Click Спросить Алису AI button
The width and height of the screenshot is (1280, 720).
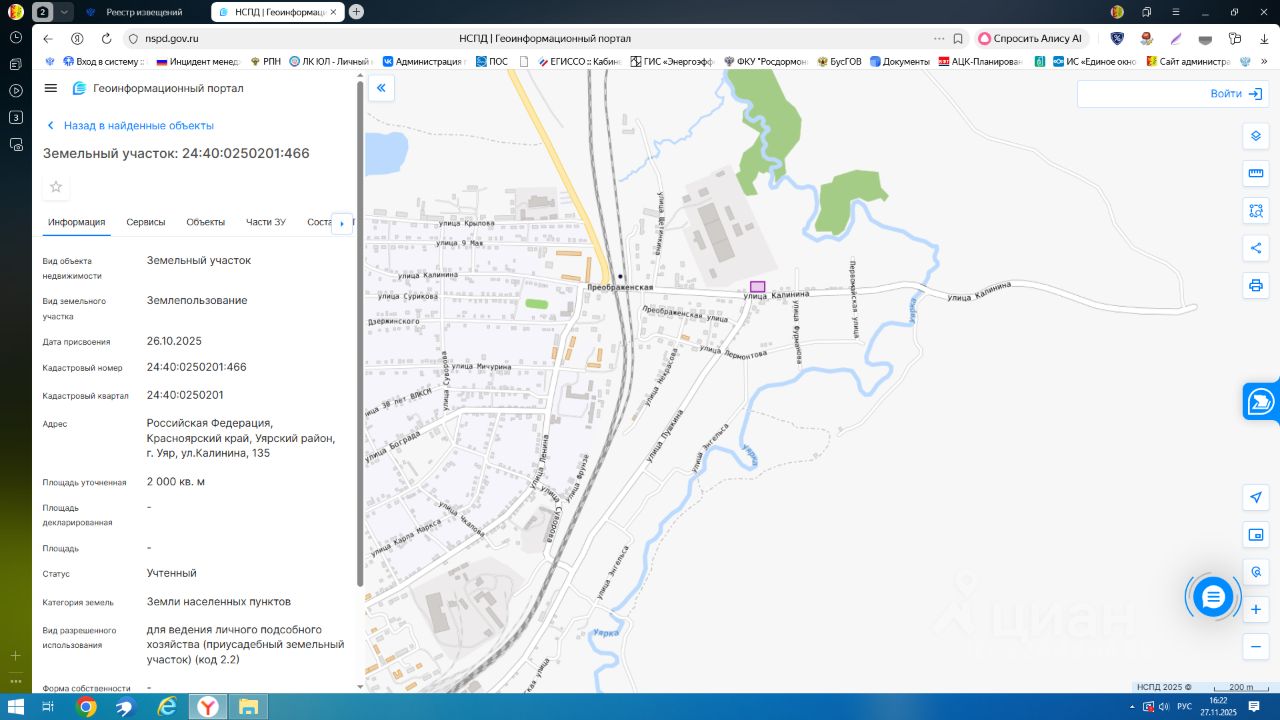pos(1031,39)
